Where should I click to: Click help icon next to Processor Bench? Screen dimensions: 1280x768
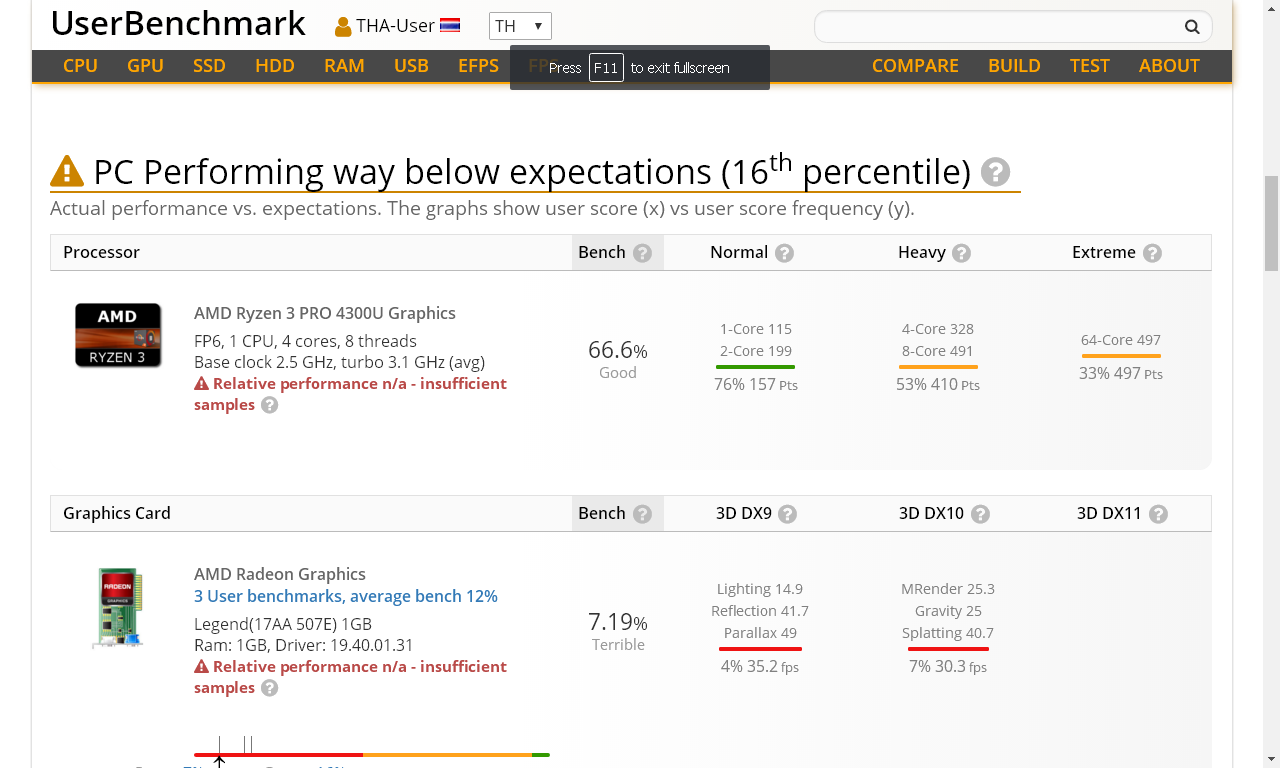click(x=642, y=253)
